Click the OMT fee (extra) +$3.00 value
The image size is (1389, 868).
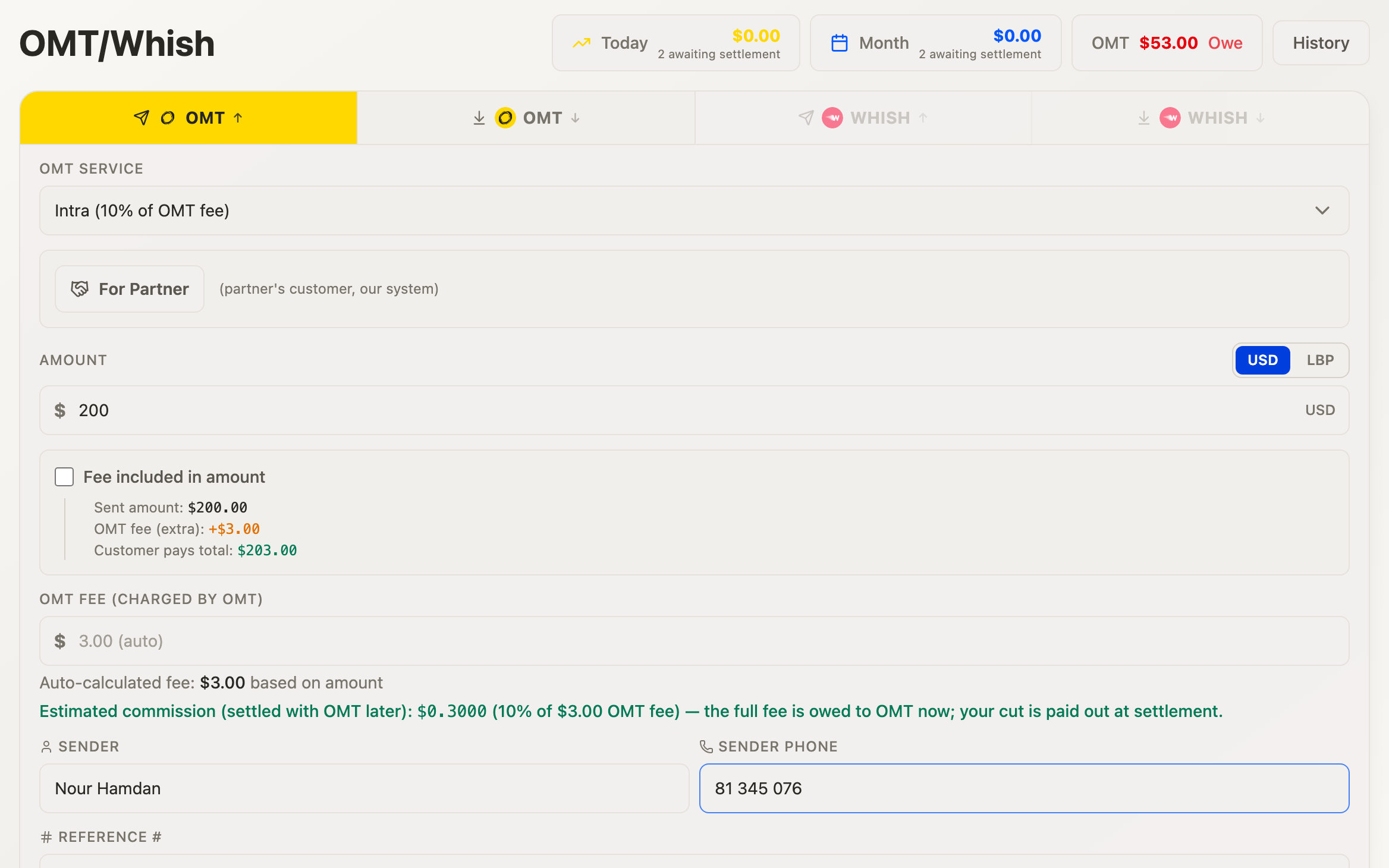click(234, 529)
